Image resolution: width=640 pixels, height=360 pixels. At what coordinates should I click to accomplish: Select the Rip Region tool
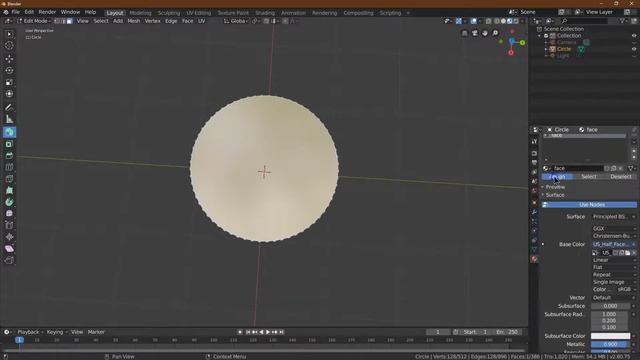(x=9, y=260)
